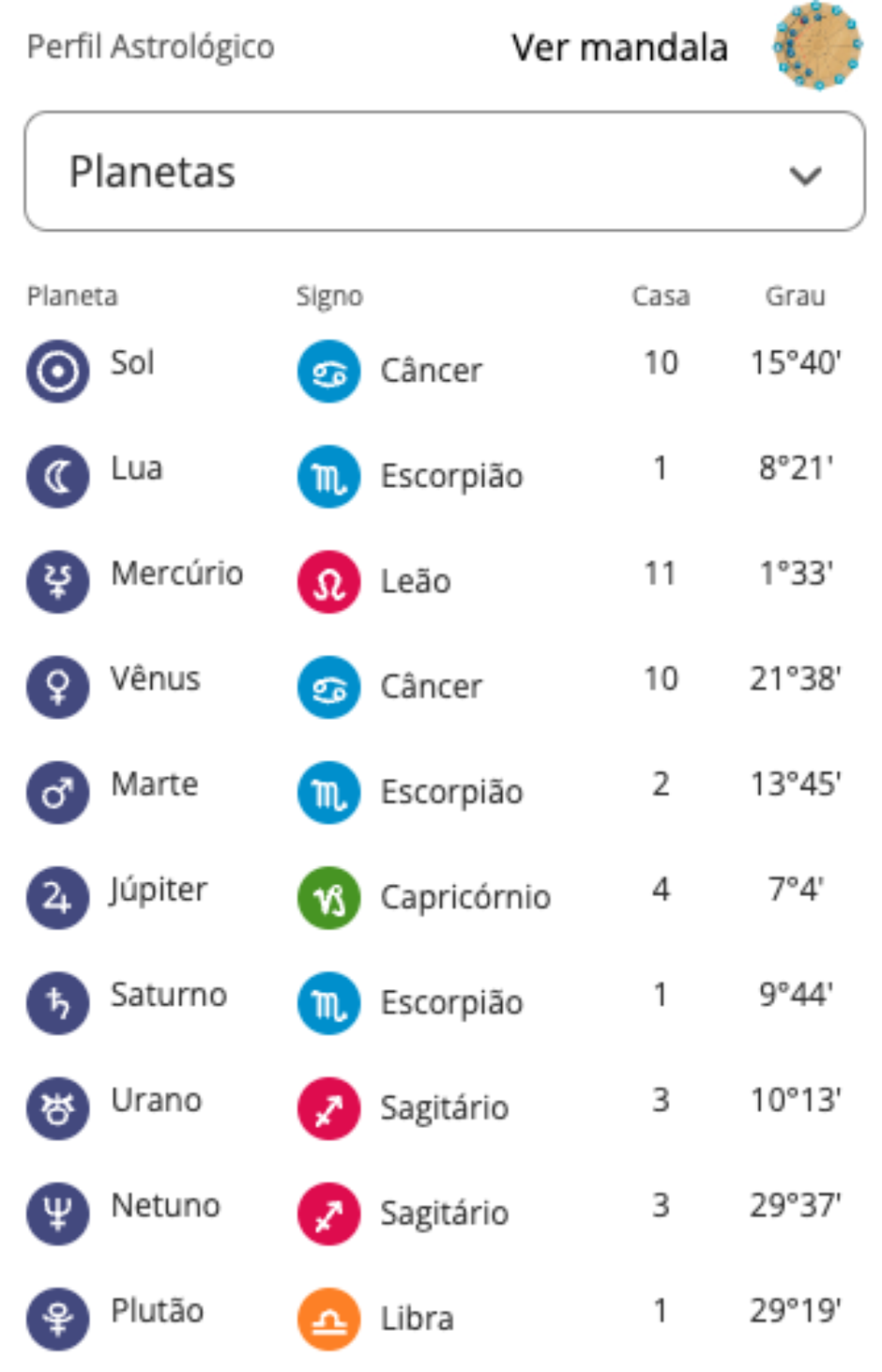Viewport: 882px width, 1372px height.
Task: Click the Lua crescent moon icon
Action: tap(58, 477)
